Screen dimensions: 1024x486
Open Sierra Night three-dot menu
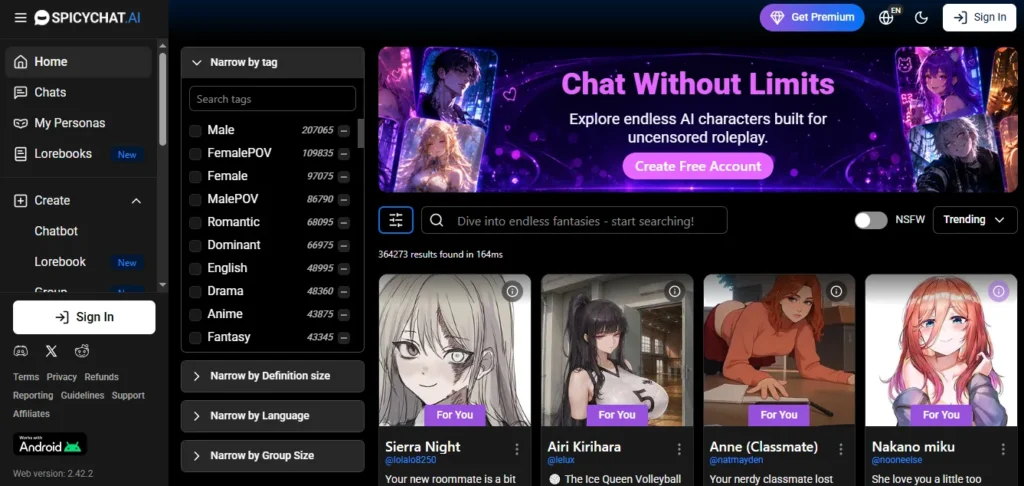click(517, 449)
